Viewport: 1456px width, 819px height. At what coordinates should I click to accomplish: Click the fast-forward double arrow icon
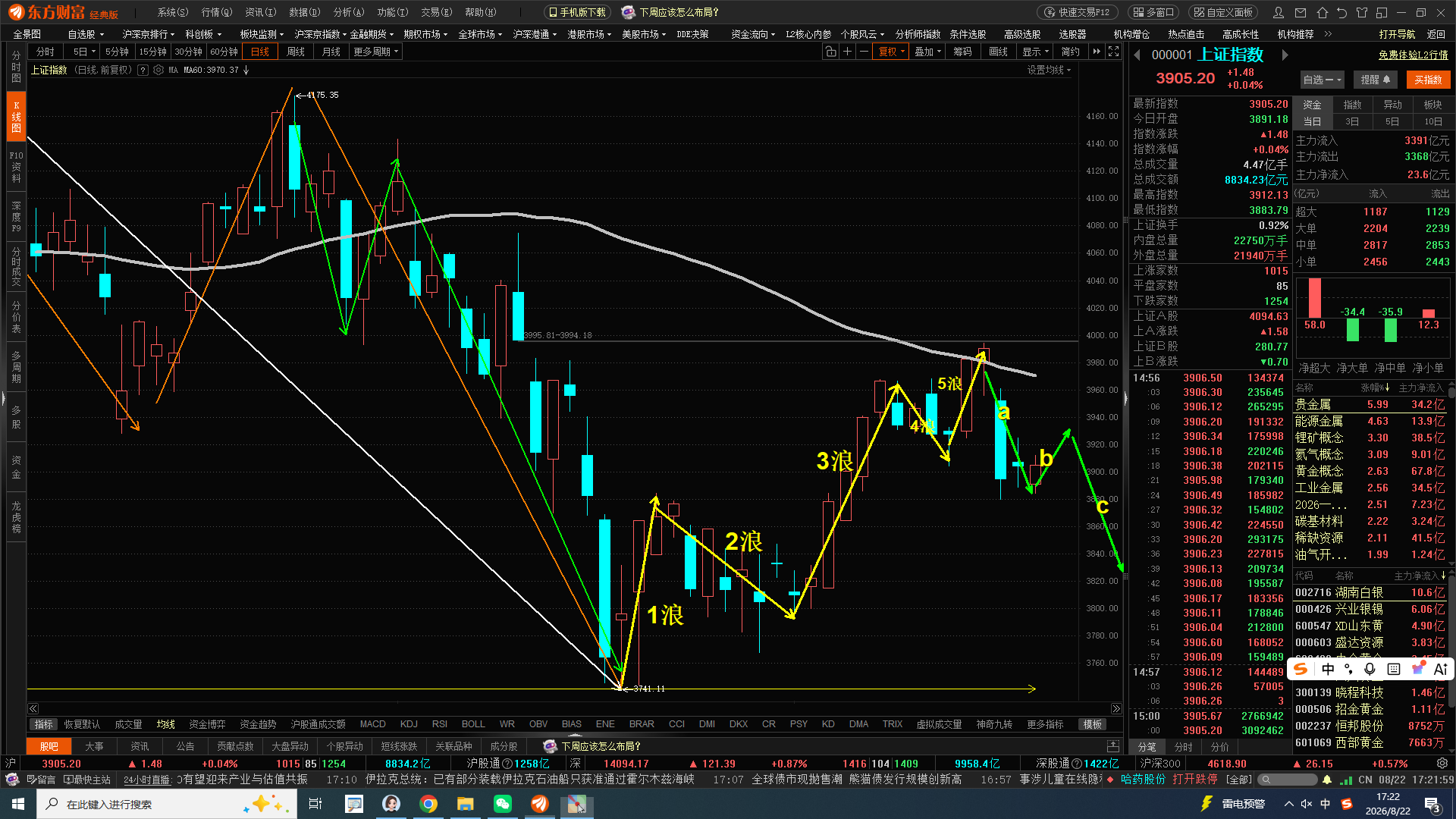click(1097, 52)
